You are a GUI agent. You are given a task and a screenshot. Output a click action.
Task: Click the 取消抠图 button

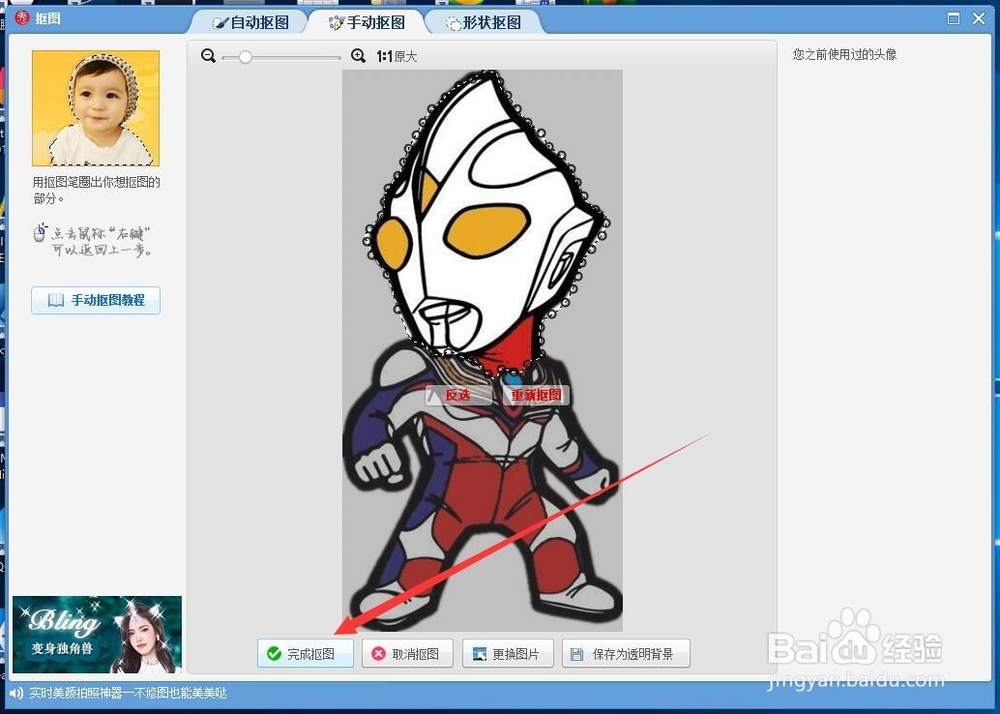(x=408, y=653)
